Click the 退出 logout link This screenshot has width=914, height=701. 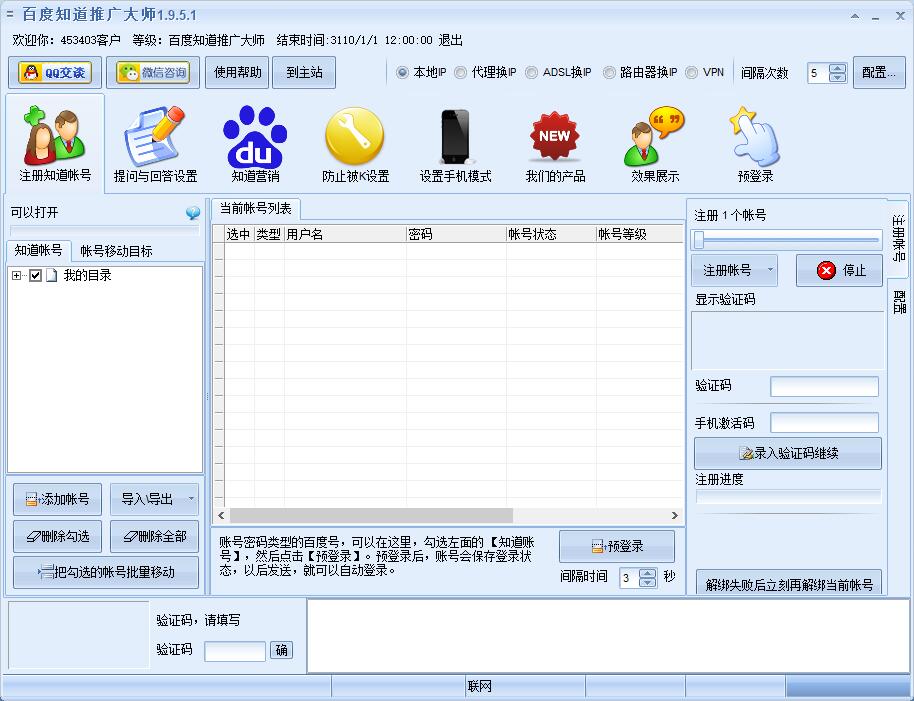click(x=451, y=40)
